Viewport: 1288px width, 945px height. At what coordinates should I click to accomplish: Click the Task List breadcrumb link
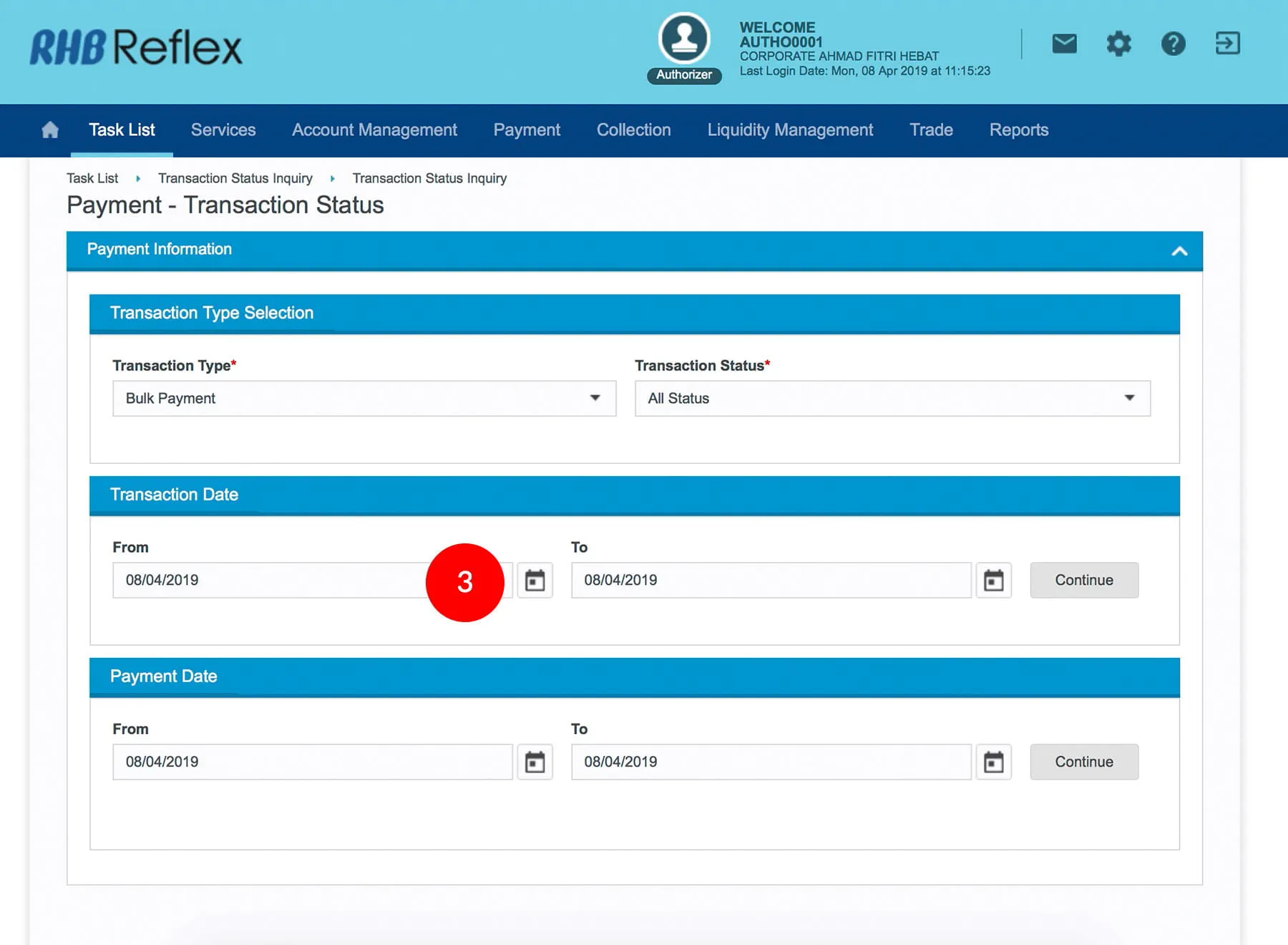point(92,178)
